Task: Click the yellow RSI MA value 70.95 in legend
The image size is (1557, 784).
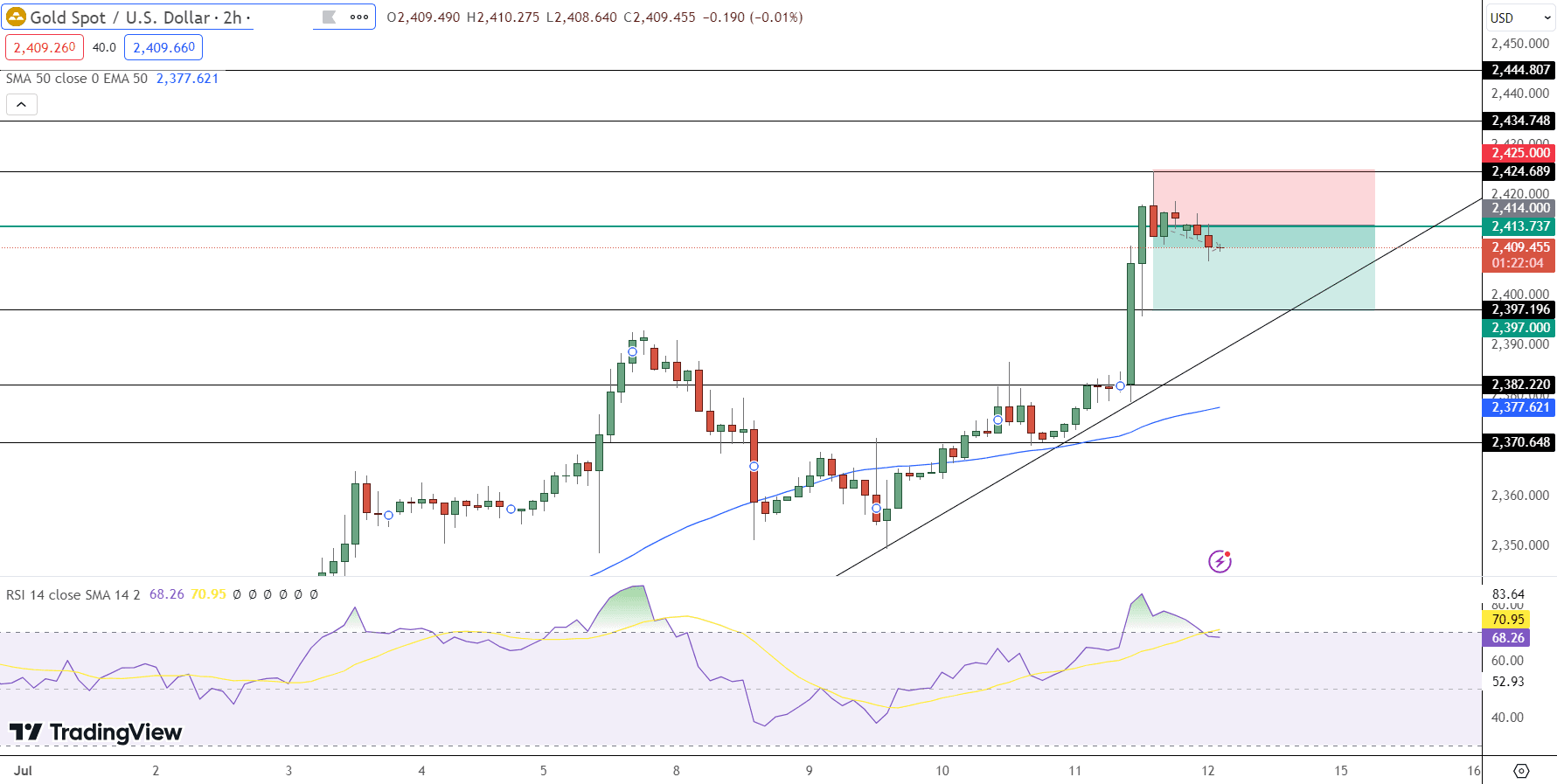Action: click(x=208, y=594)
